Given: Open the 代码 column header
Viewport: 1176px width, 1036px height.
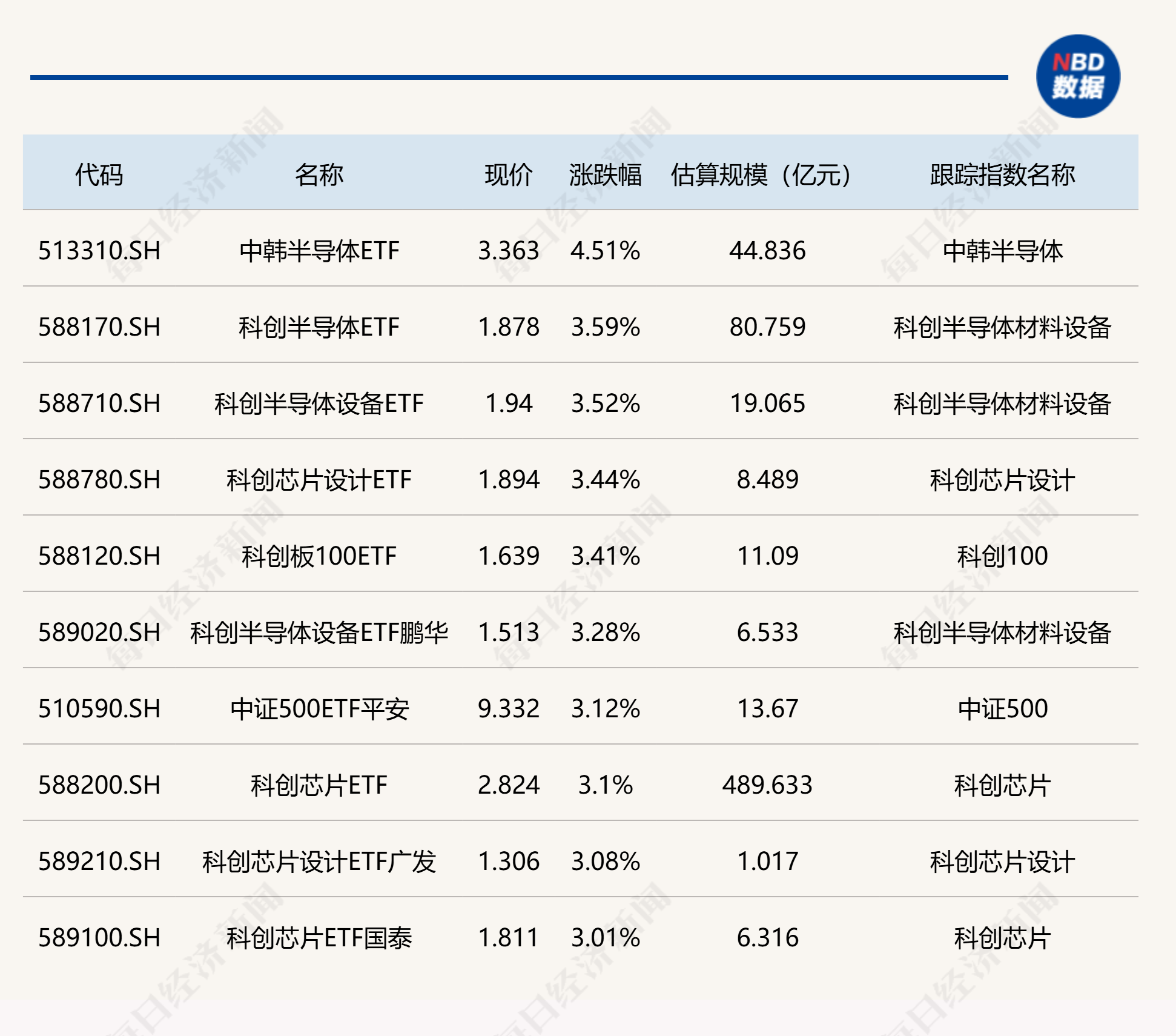Looking at the screenshot, I should pos(100,171).
